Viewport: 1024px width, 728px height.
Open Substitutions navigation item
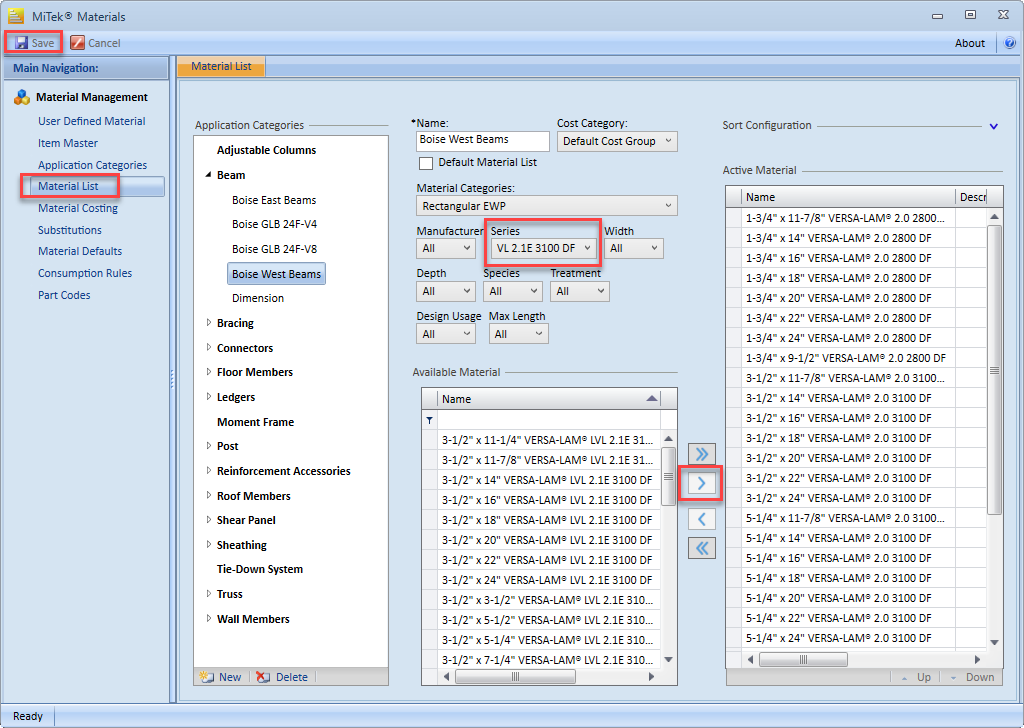tap(70, 230)
